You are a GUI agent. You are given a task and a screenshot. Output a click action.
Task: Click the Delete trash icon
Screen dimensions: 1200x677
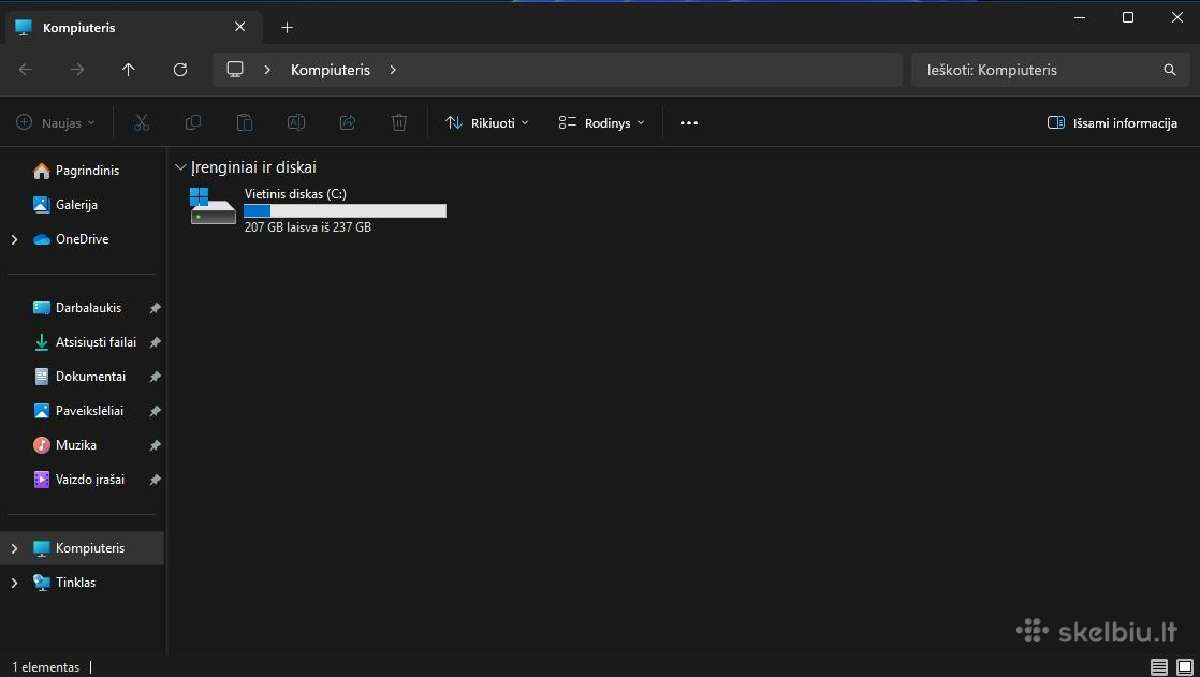399,123
